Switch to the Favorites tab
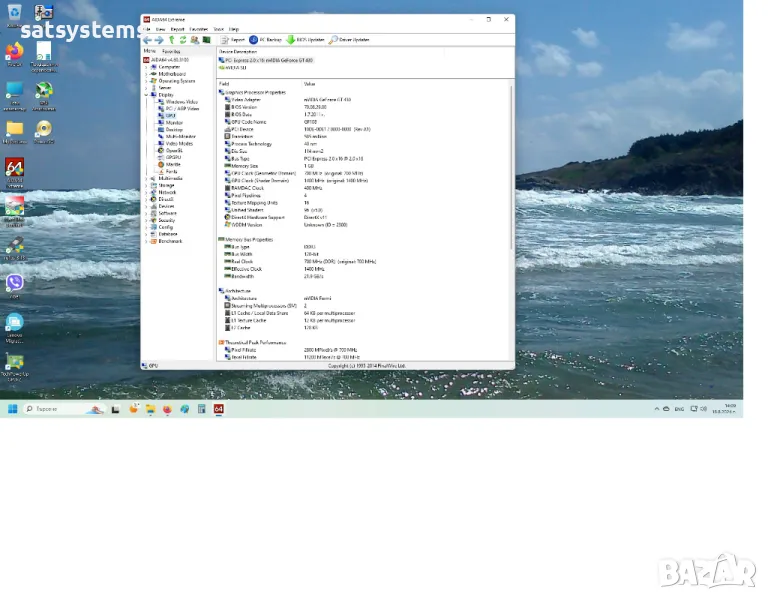 (x=172, y=51)
